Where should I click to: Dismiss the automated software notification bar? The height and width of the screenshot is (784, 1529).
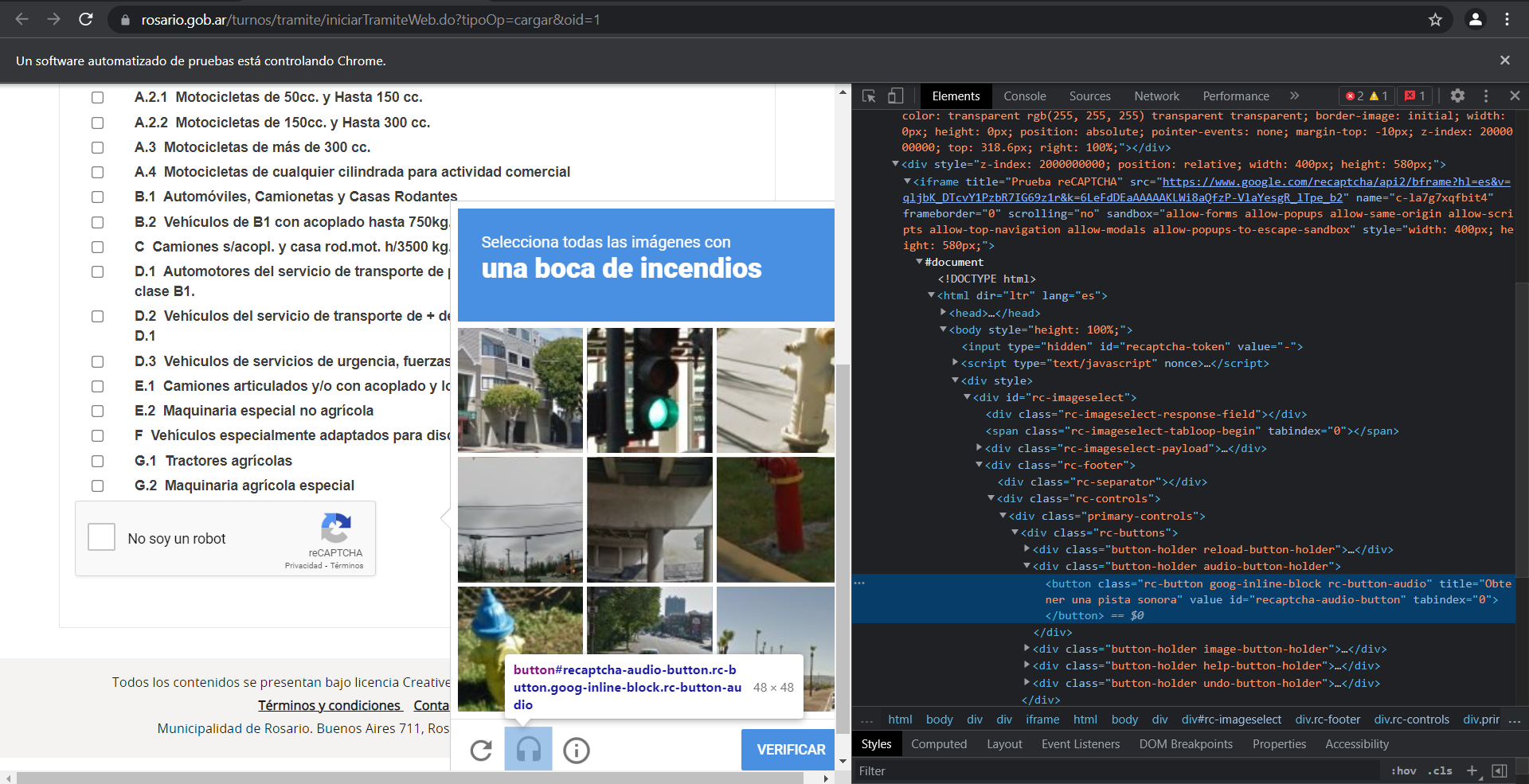[1504, 60]
